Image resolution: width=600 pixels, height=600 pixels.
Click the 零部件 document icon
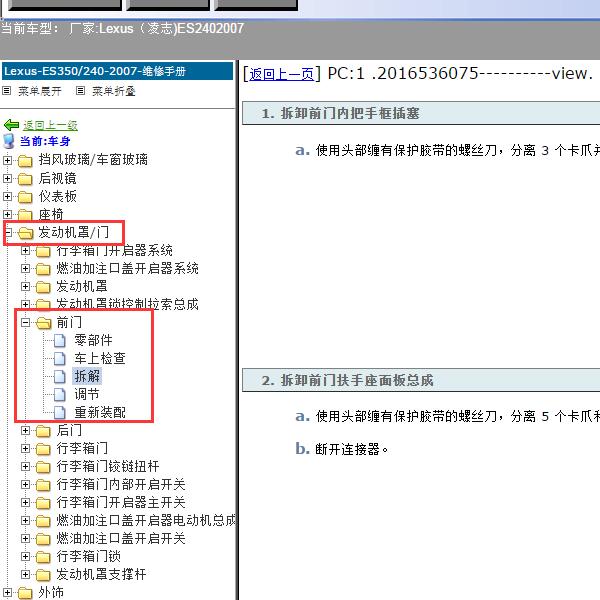click(60, 340)
